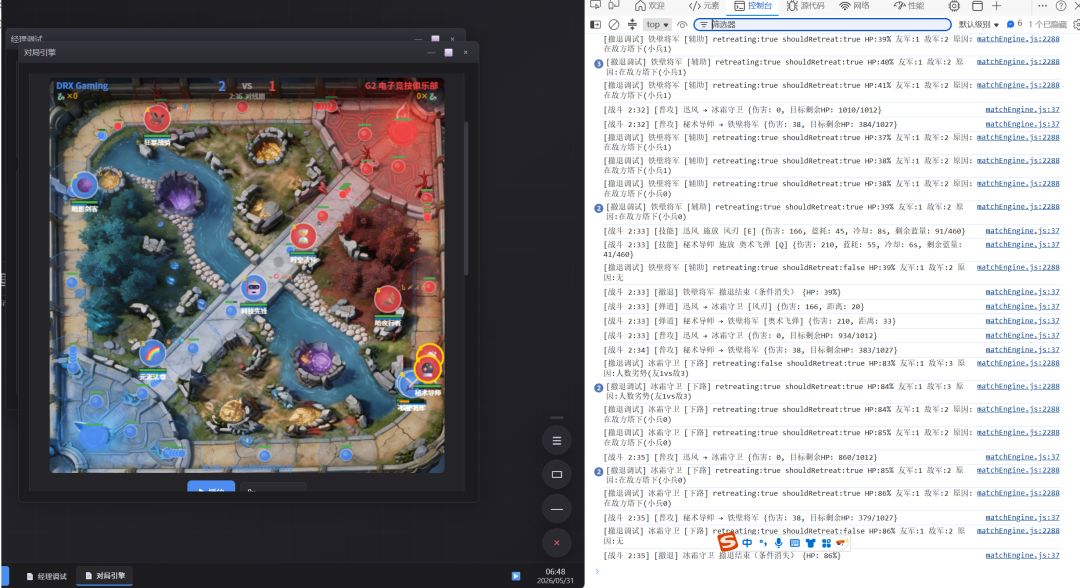Click the console prompt arrow at bottom
The width and height of the screenshot is (1080, 588).
(x=597, y=571)
